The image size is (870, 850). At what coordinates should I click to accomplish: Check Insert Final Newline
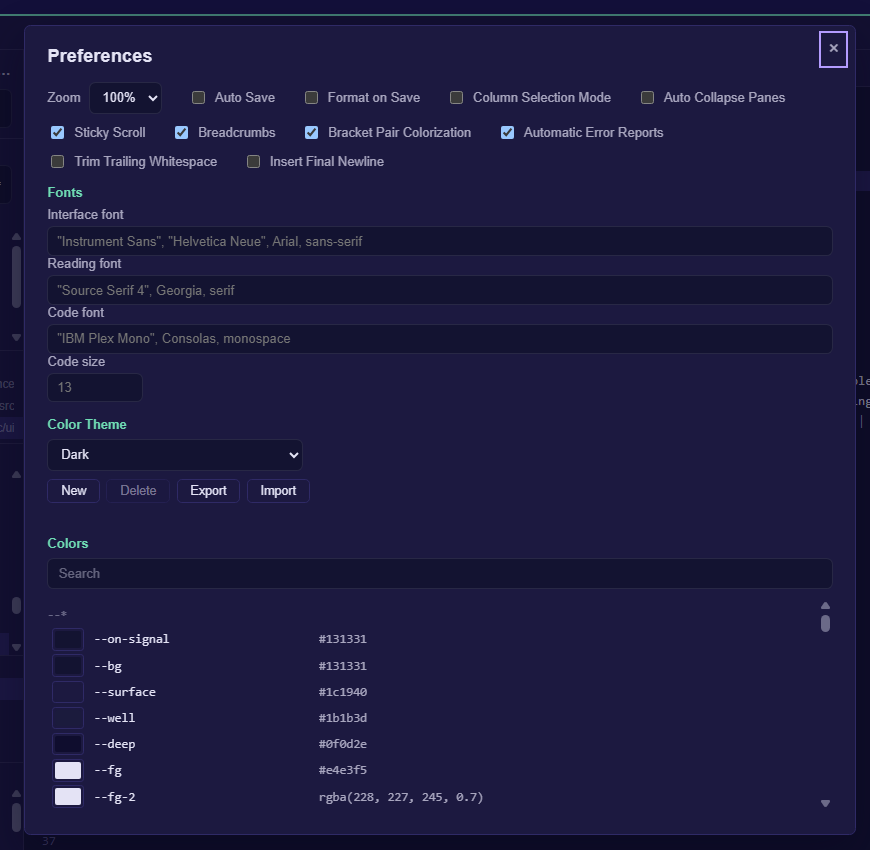(x=253, y=161)
